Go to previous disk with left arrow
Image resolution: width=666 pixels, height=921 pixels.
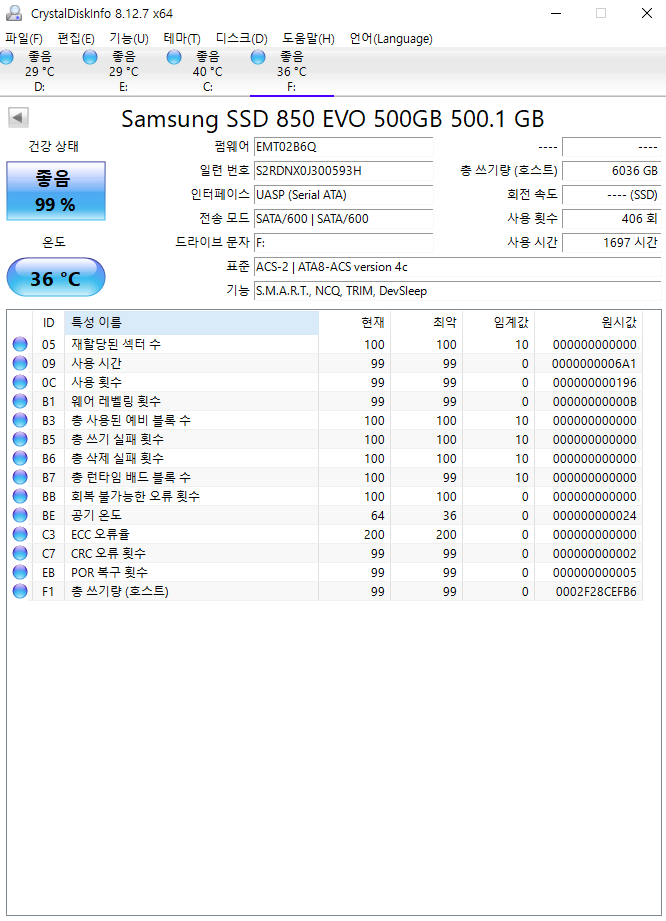18,117
